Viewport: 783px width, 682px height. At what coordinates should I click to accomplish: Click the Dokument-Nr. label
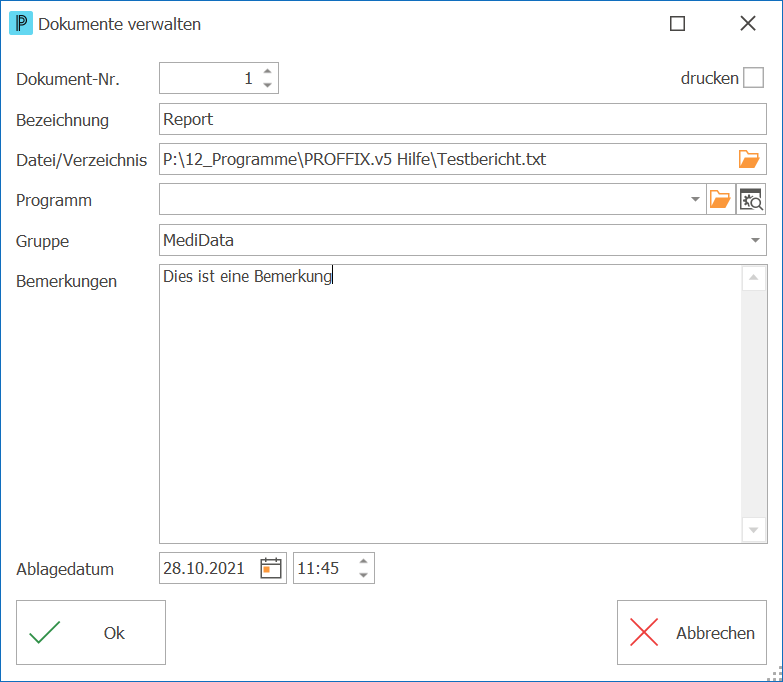(x=68, y=79)
